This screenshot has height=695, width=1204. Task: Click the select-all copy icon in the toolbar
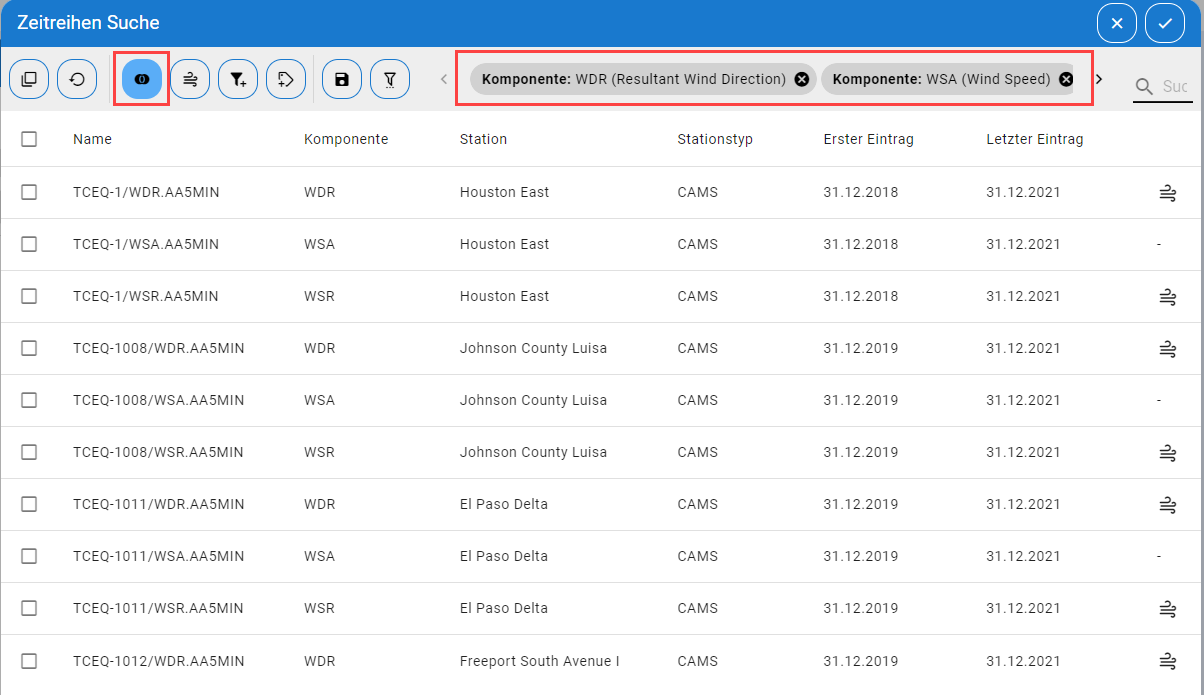(x=29, y=79)
